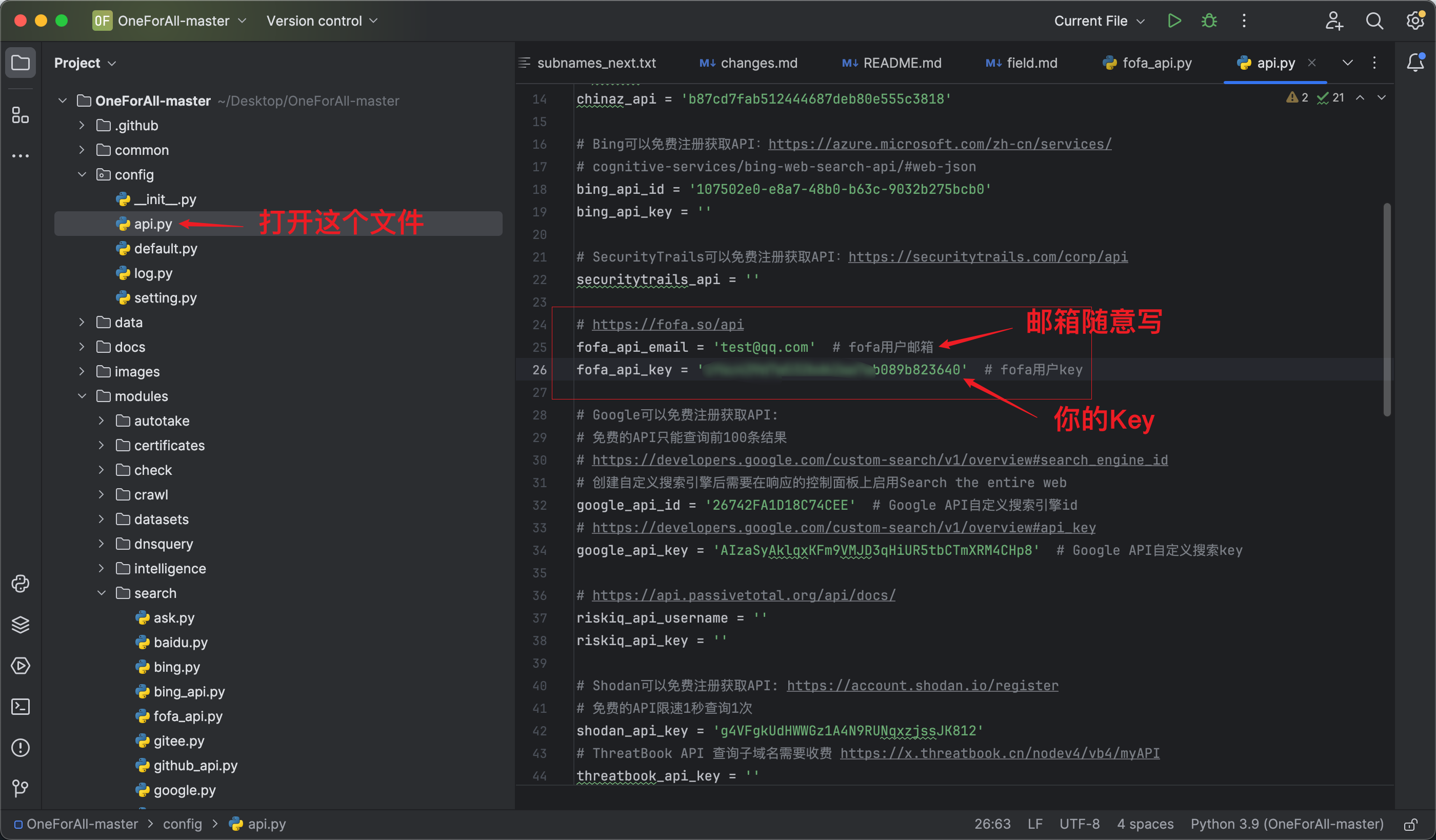Switch to the fofa_api.py tab
Screen dimensions: 1436x840
click(x=1148, y=63)
